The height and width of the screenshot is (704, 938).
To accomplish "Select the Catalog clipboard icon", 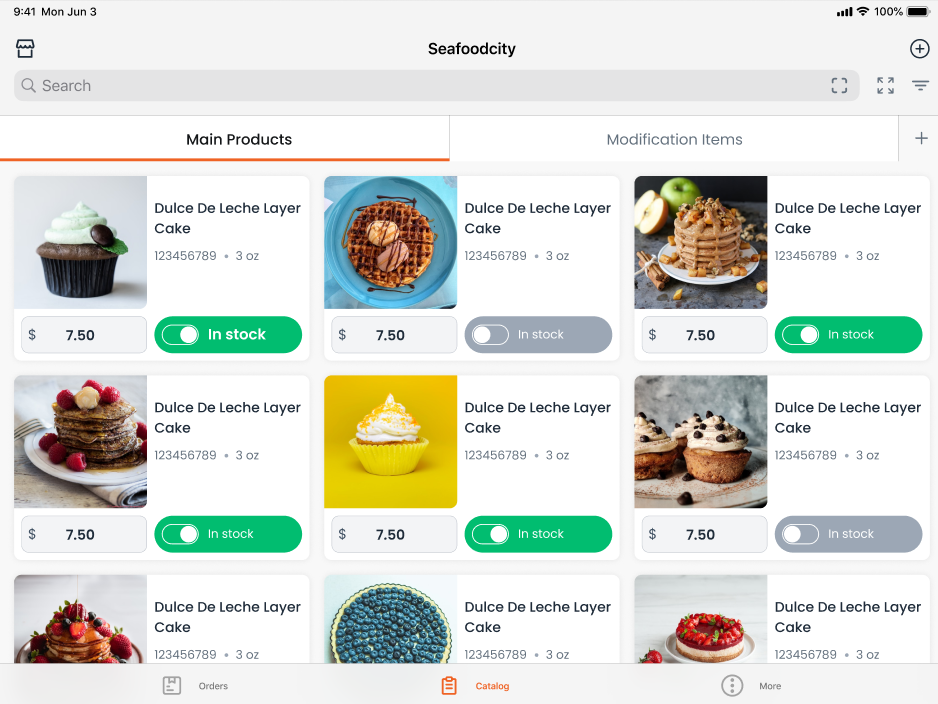I will [449, 685].
